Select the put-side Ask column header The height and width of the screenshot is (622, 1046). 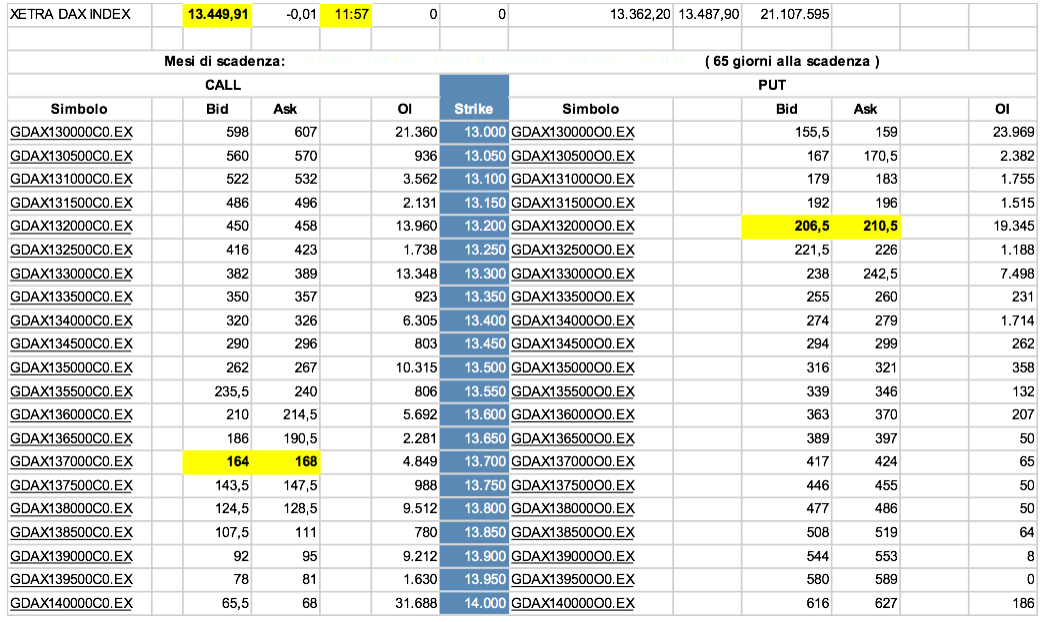[865, 109]
